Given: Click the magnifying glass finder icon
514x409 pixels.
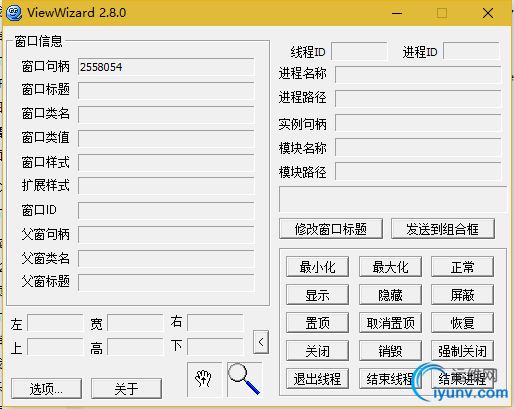Looking at the screenshot, I should click(245, 379).
